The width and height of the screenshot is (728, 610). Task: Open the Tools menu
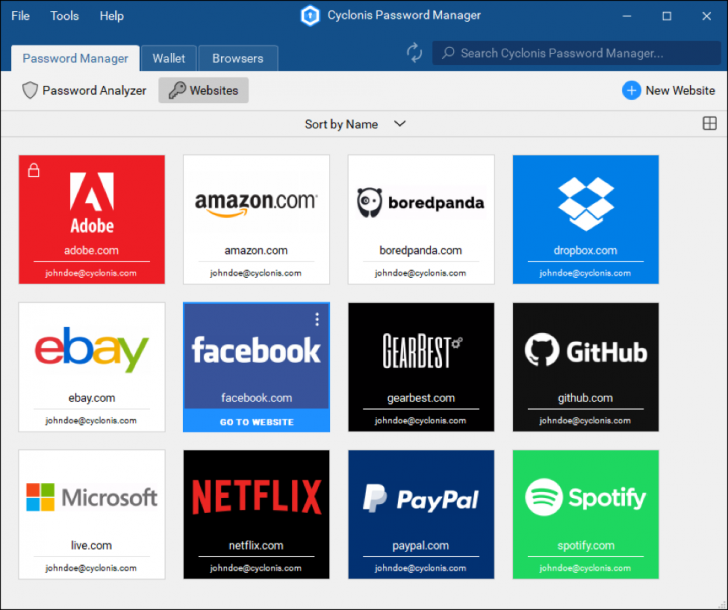[x=65, y=16]
